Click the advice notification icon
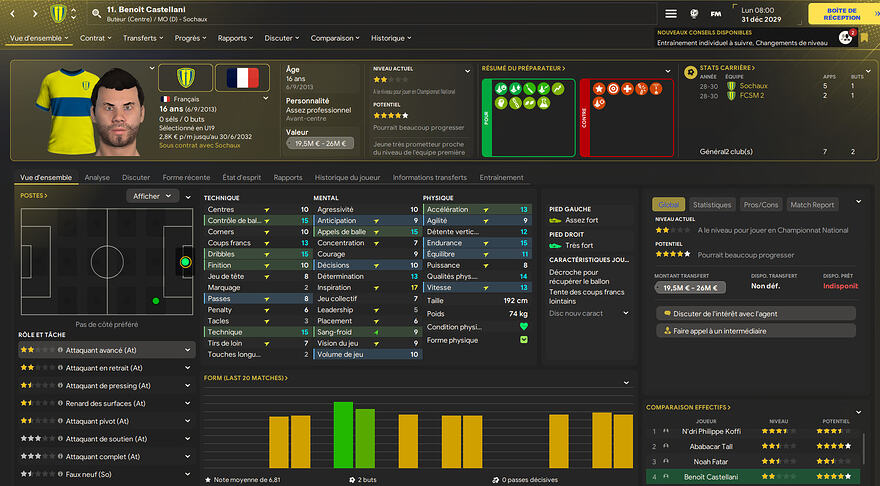 click(x=846, y=38)
